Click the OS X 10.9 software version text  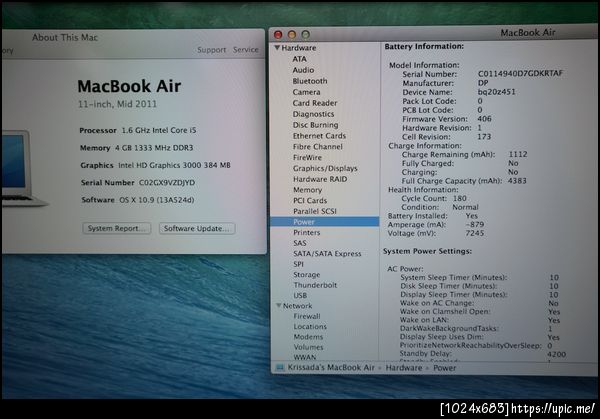(157, 200)
